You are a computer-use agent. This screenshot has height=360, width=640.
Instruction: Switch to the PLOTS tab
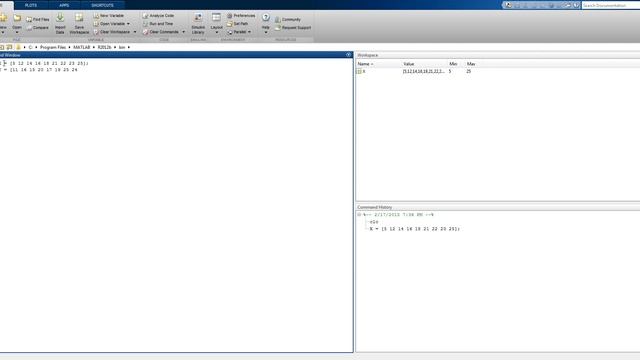(31, 5)
